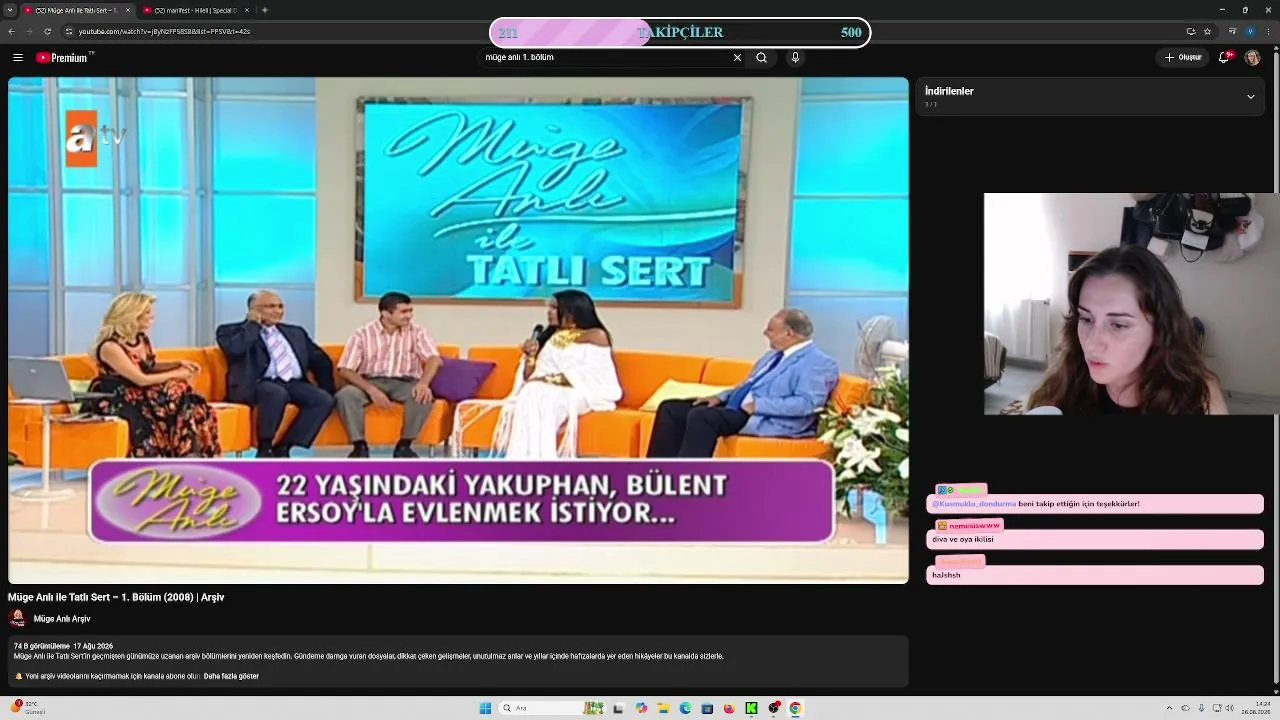This screenshot has width=1280, height=720.
Task: Open the Chrome profile avatar
Action: (x=1250, y=31)
